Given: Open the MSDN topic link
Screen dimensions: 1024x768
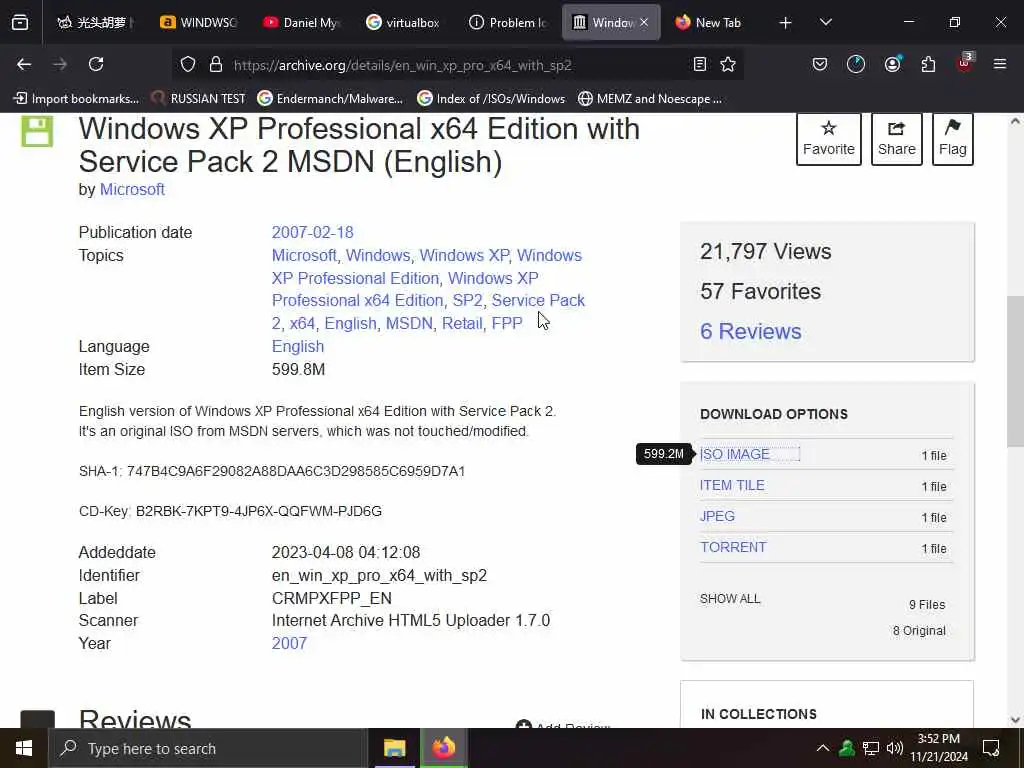Looking at the screenshot, I should 409,323.
